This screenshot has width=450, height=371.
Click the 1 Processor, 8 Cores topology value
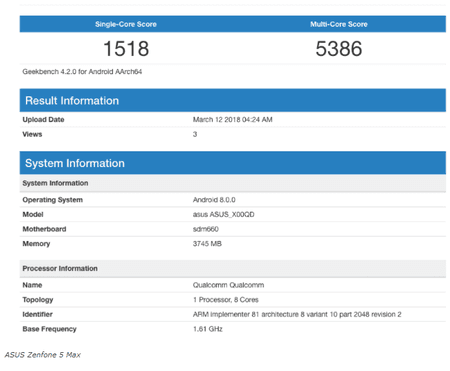point(226,300)
